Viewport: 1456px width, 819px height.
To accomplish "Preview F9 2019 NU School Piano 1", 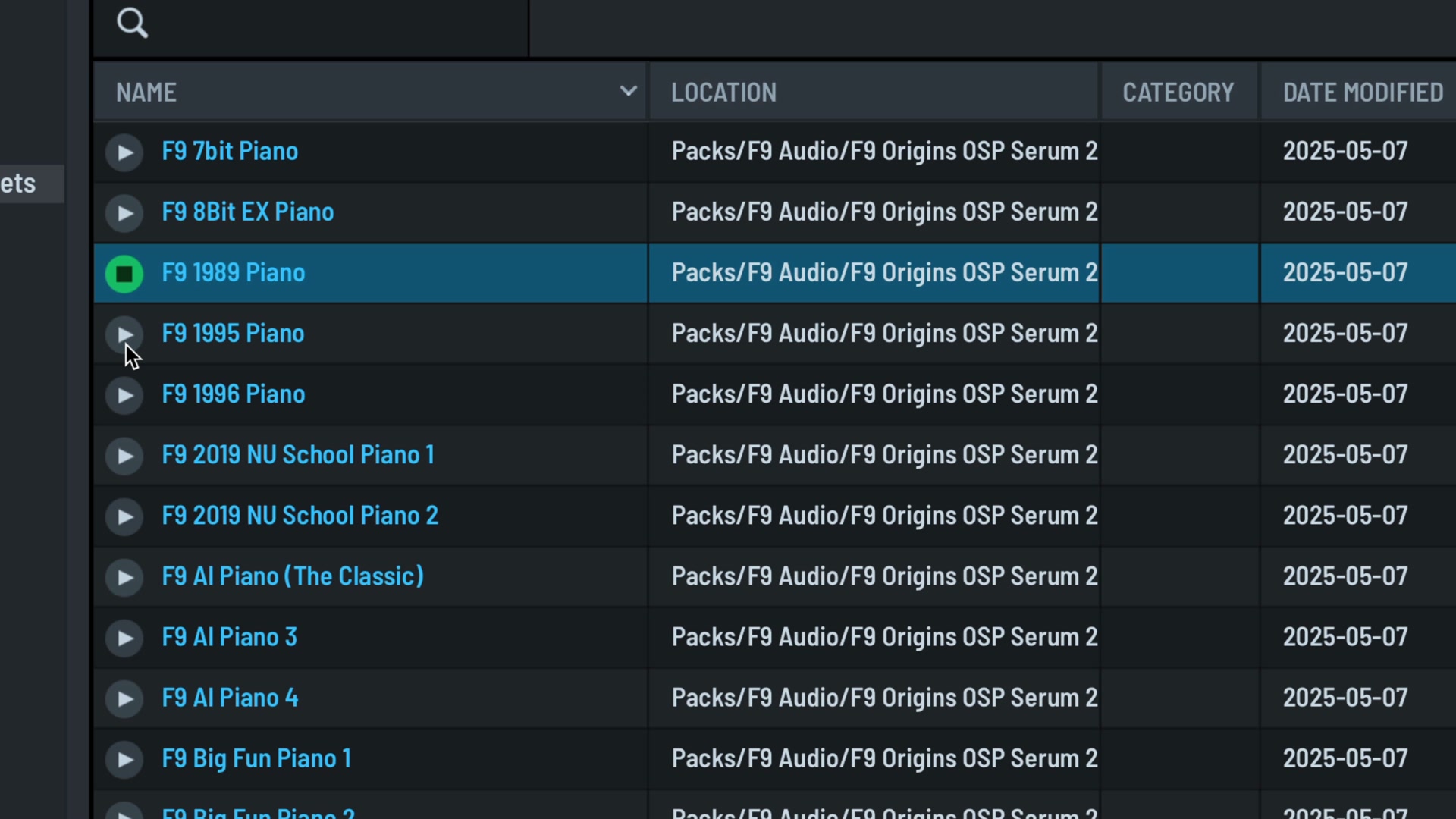I will [124, 456].
